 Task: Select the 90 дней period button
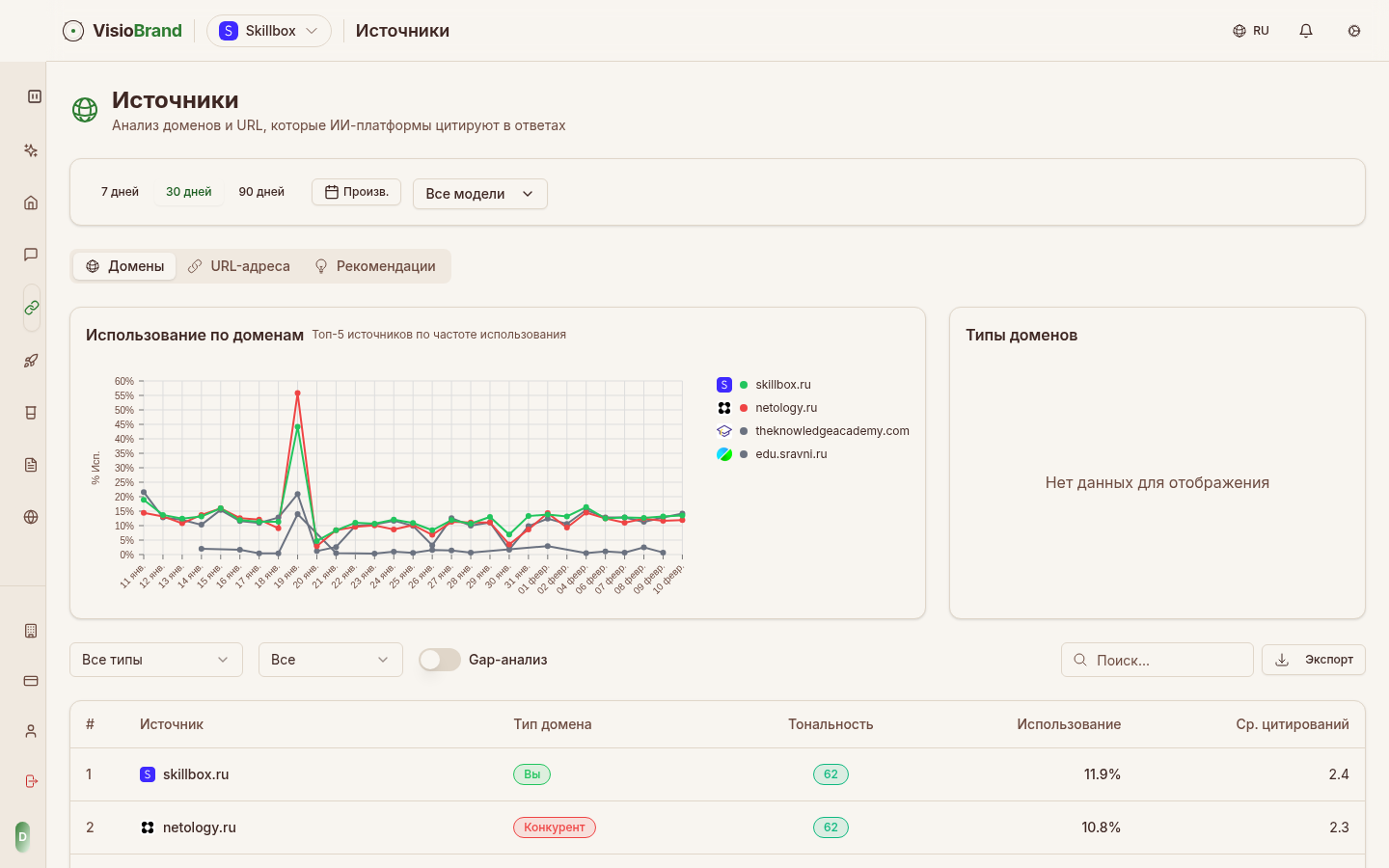click(x=261, y=192)
